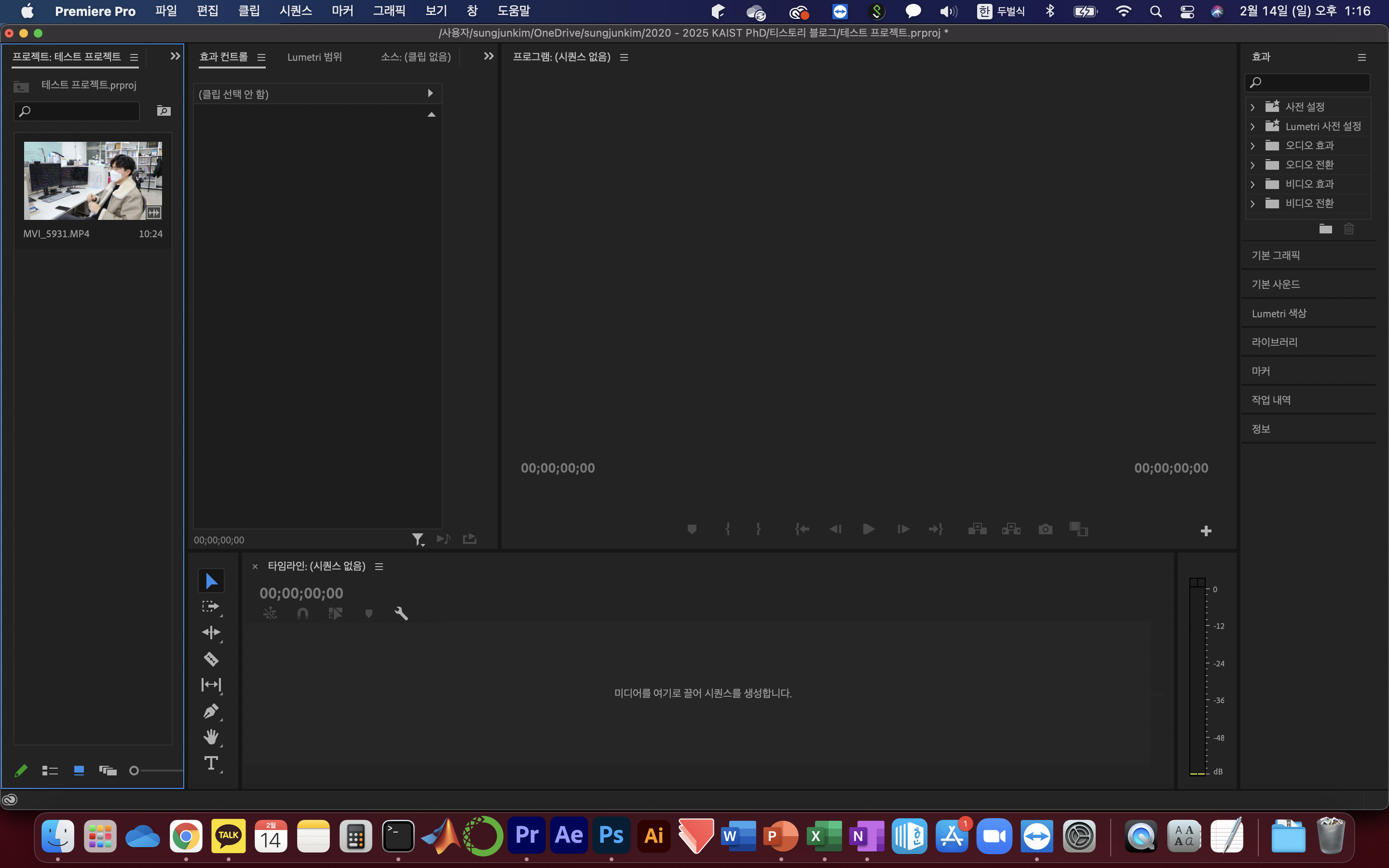
Task: Click the Export Frame camera icon
Action: 1045,529
